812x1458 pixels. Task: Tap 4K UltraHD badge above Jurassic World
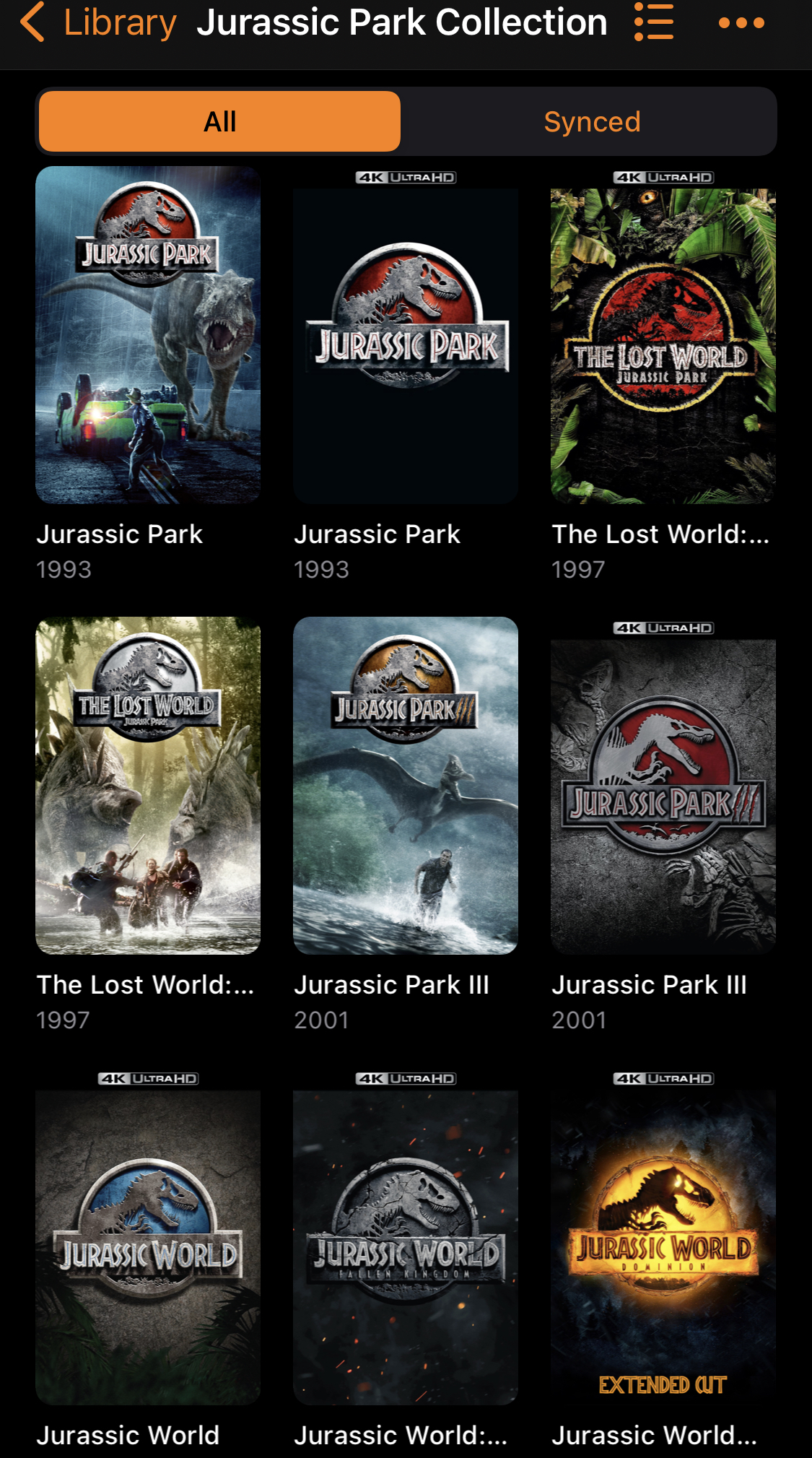(x=148, y=1079)
